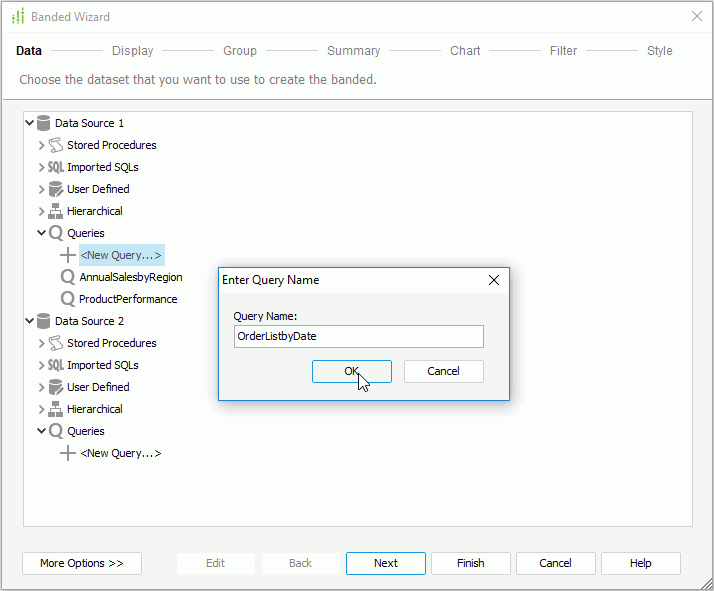Expand Stored Procedures under Data Source 1
Viewport: 714px width, 591px height.
point(42,145)
